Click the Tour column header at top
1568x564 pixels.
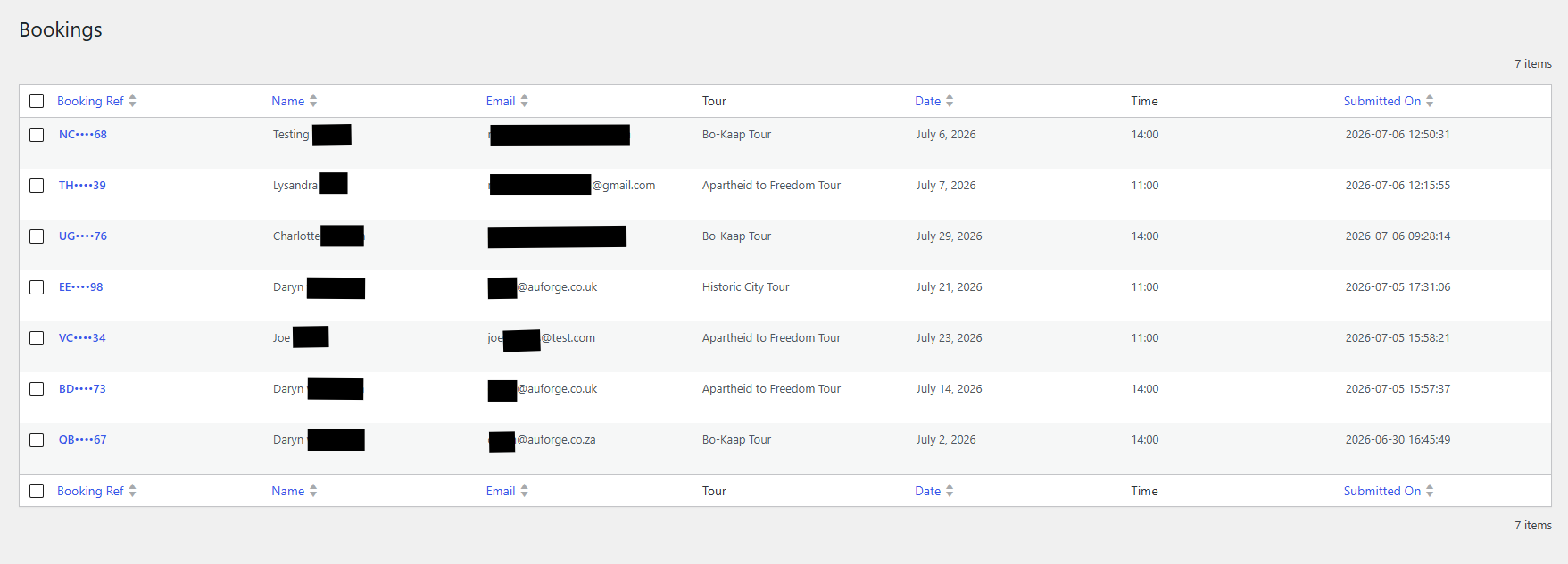pos(714,101)
